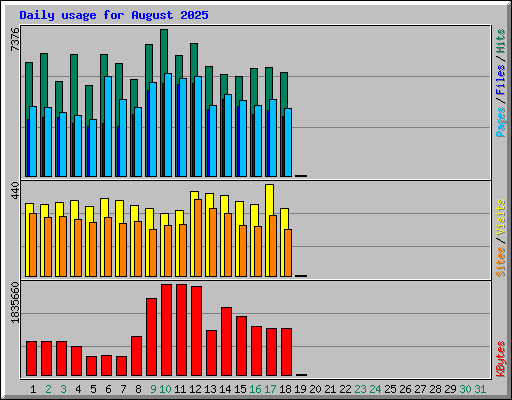
Task: Click the "Daily usage for August 2025" title
Action: pos(114,15)
